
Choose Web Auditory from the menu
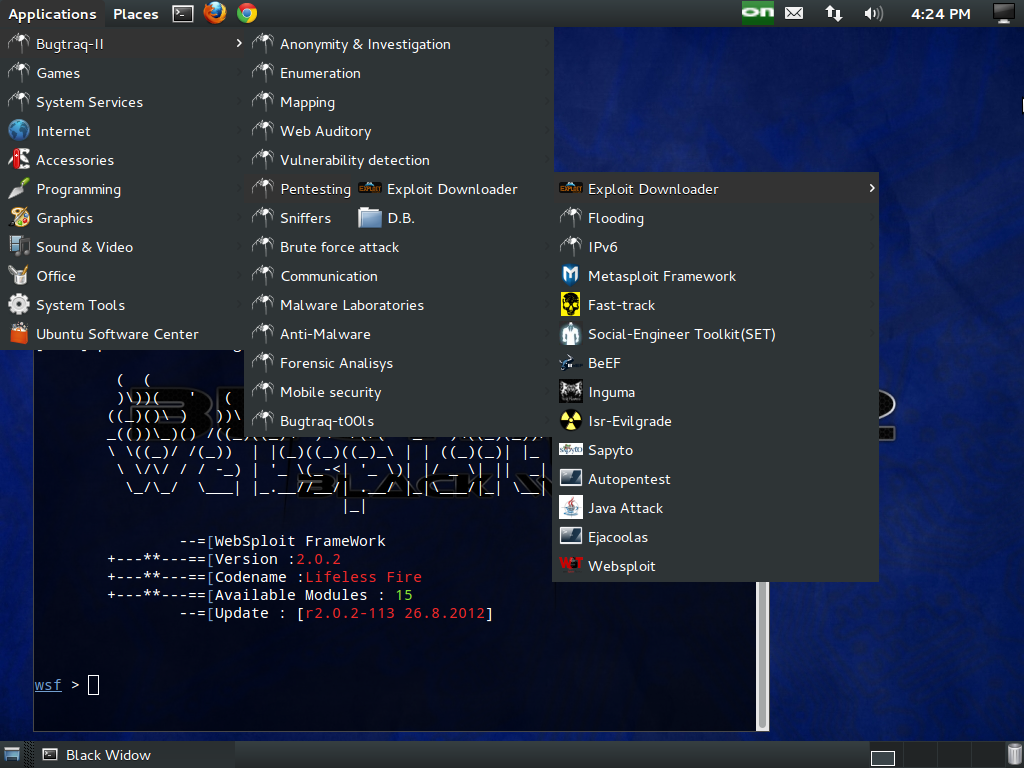point(400,131)
